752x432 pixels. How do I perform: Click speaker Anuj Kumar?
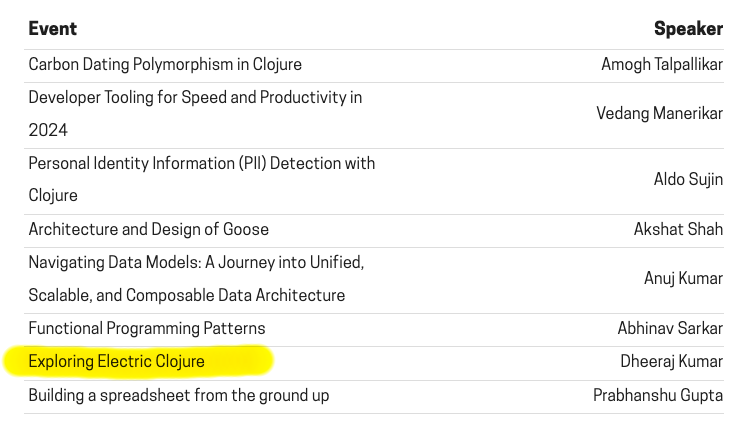tap(683, 278)
